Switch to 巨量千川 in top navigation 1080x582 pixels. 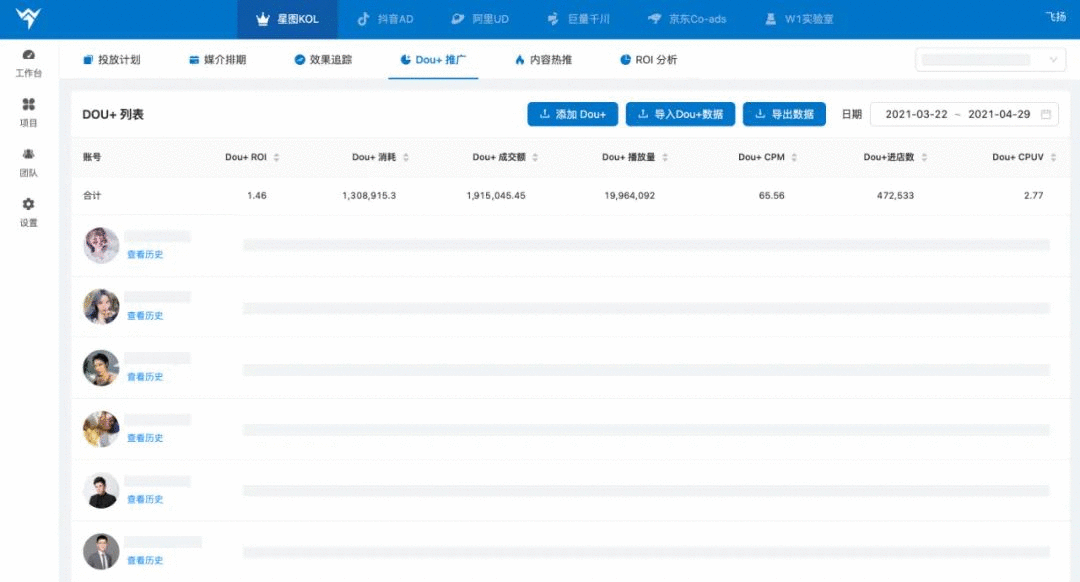click(579, 19)
